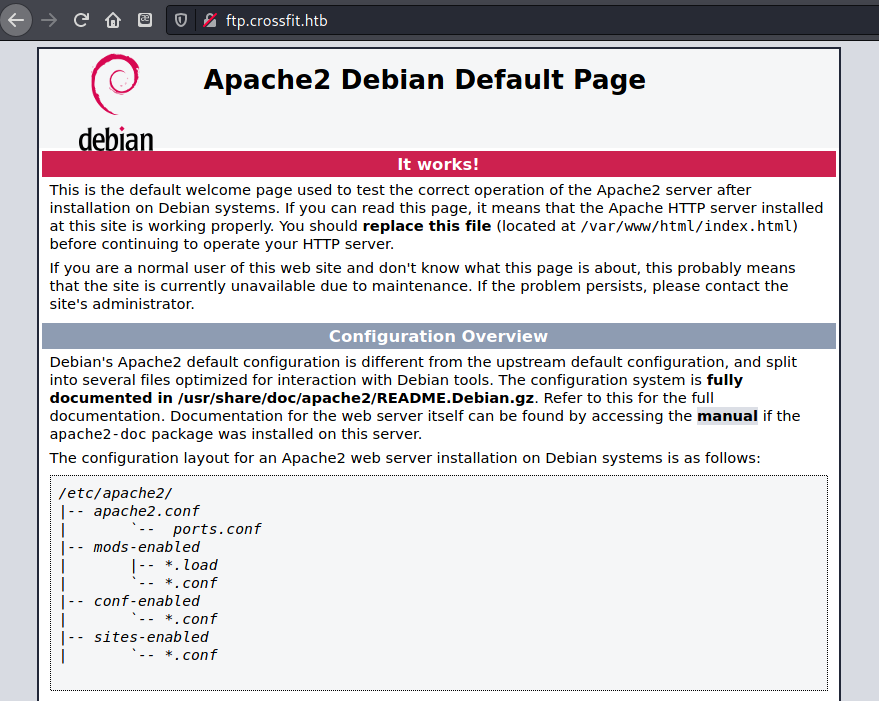Go back to the previous page

17,20
